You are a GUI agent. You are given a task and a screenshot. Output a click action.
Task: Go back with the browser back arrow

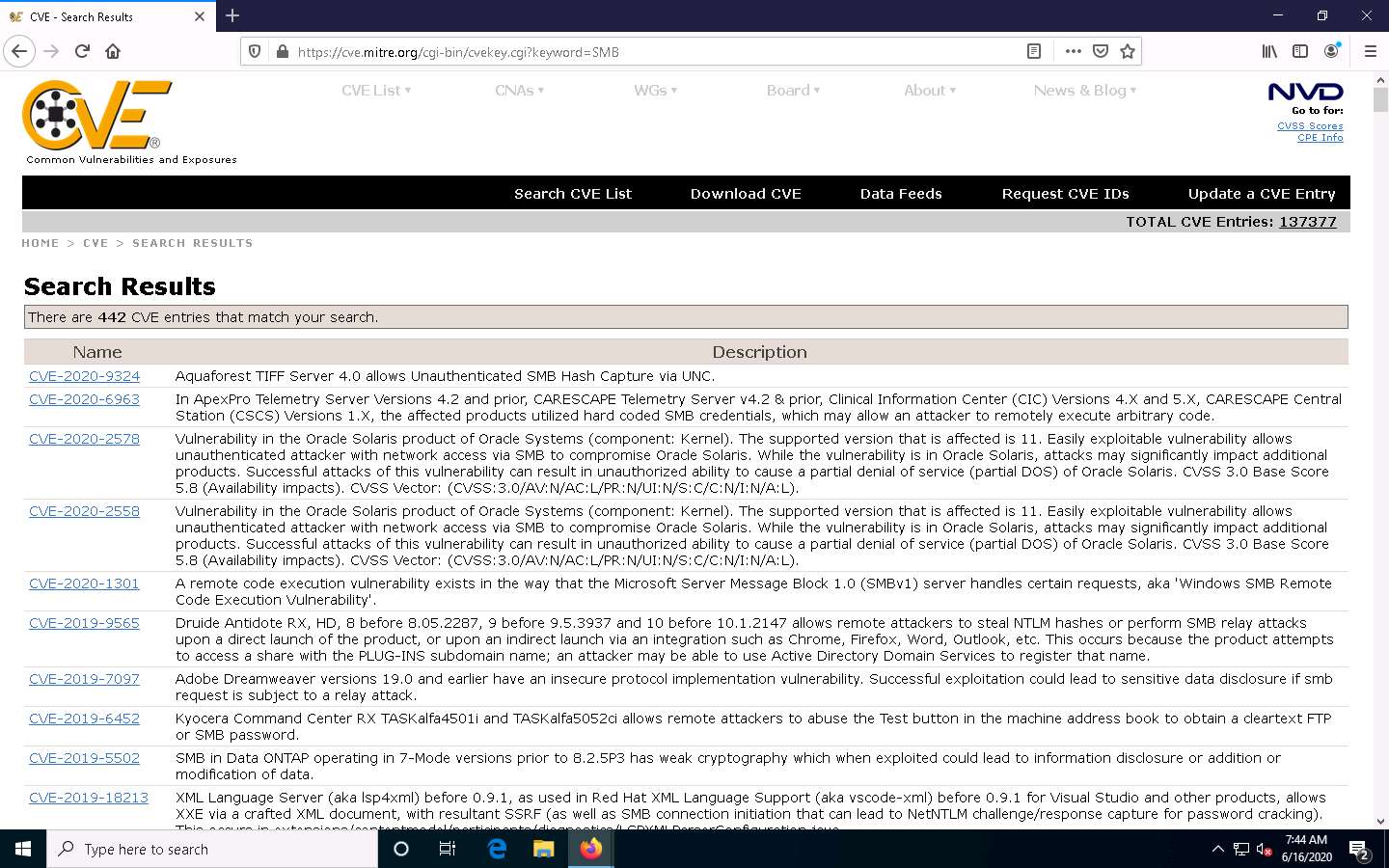[x=19, y=51]
